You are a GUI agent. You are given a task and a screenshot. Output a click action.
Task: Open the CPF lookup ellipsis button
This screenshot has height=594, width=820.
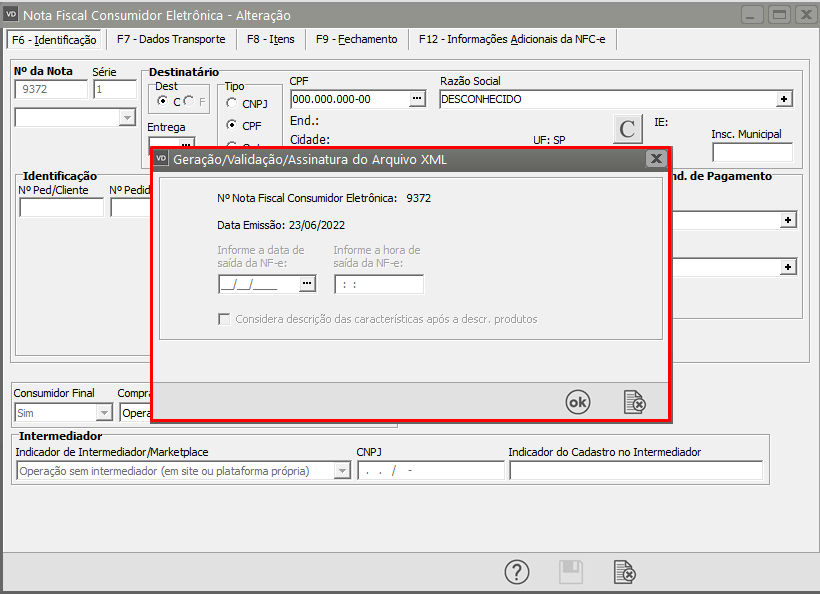418,99
